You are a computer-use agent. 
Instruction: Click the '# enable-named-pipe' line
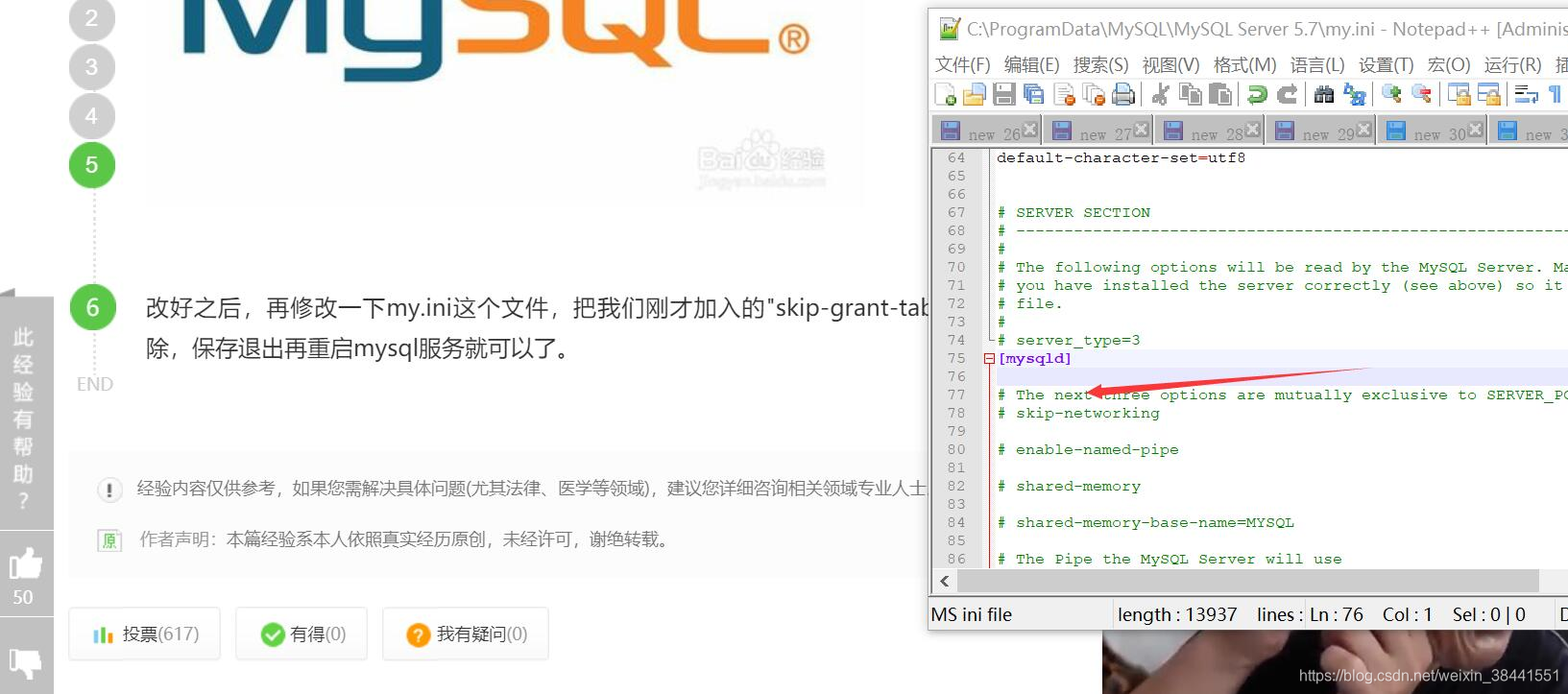point(1088,449)
